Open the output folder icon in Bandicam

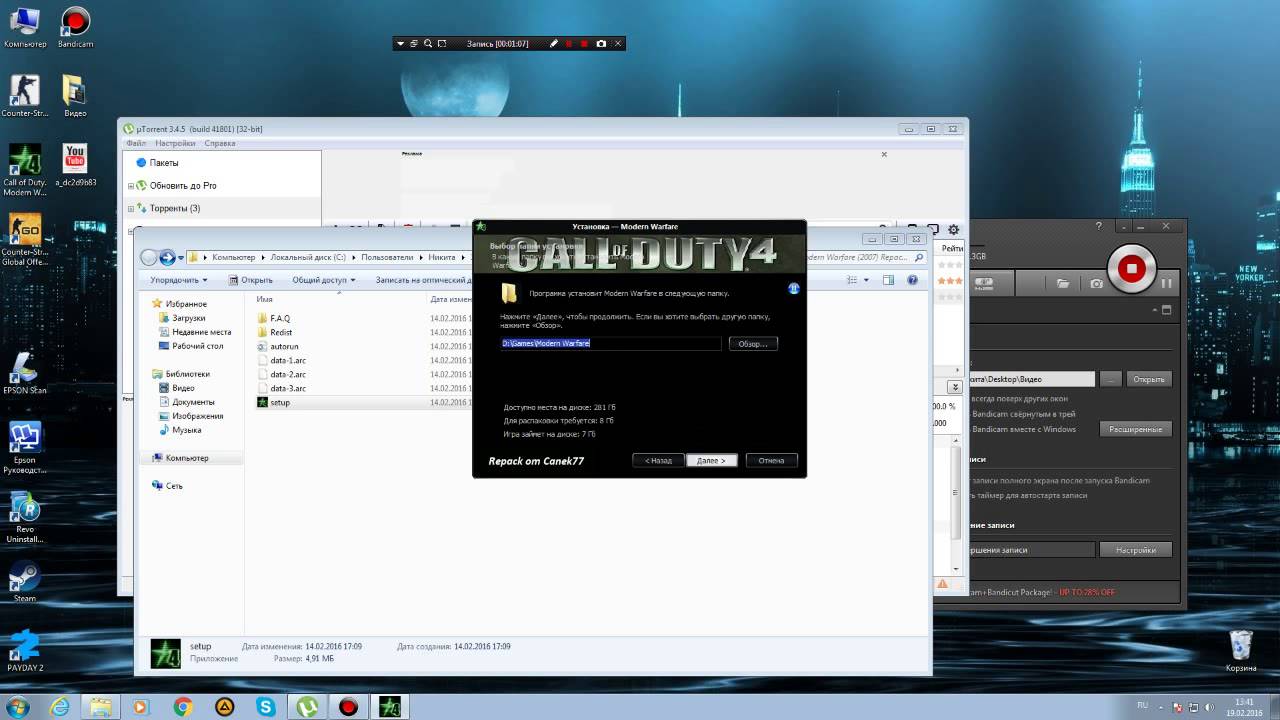1063,284
